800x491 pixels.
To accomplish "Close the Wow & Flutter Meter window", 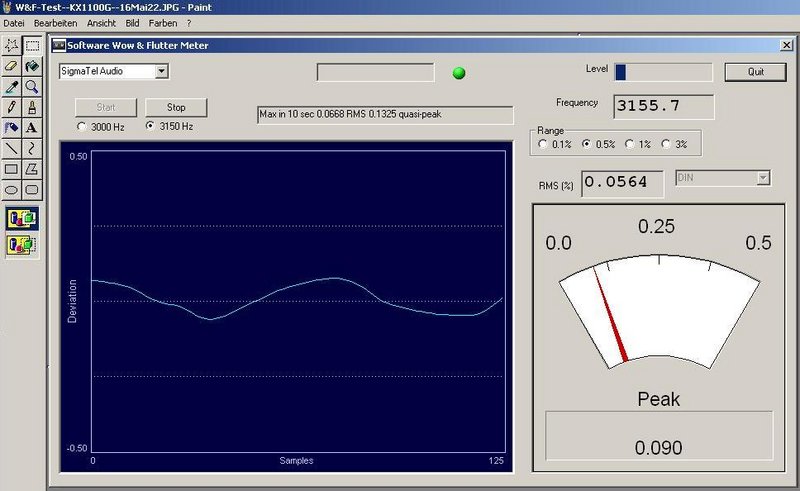I will coord(786,45).
